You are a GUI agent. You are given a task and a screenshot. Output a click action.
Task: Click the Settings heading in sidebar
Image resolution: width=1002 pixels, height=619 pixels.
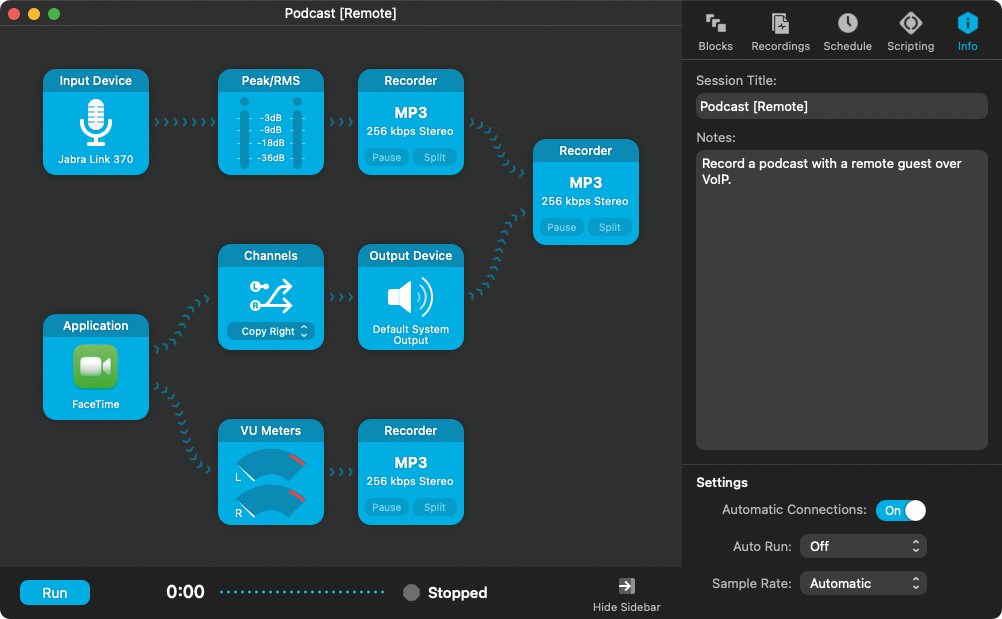click(722, 482)
